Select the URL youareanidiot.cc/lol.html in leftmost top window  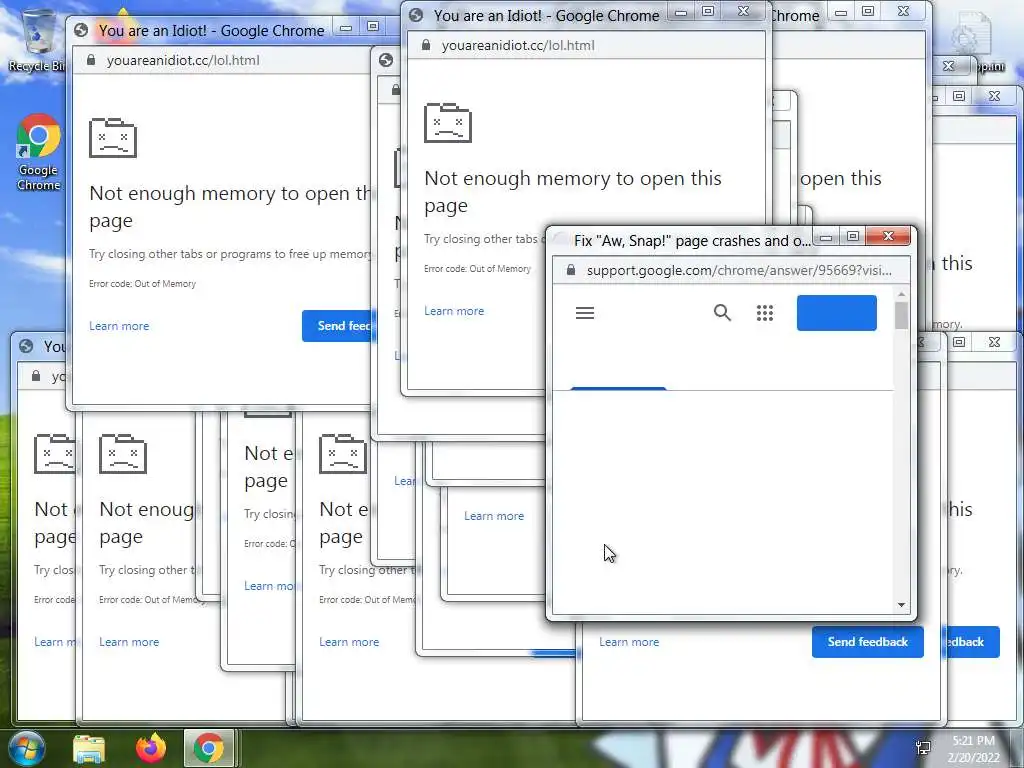point(183,61)
